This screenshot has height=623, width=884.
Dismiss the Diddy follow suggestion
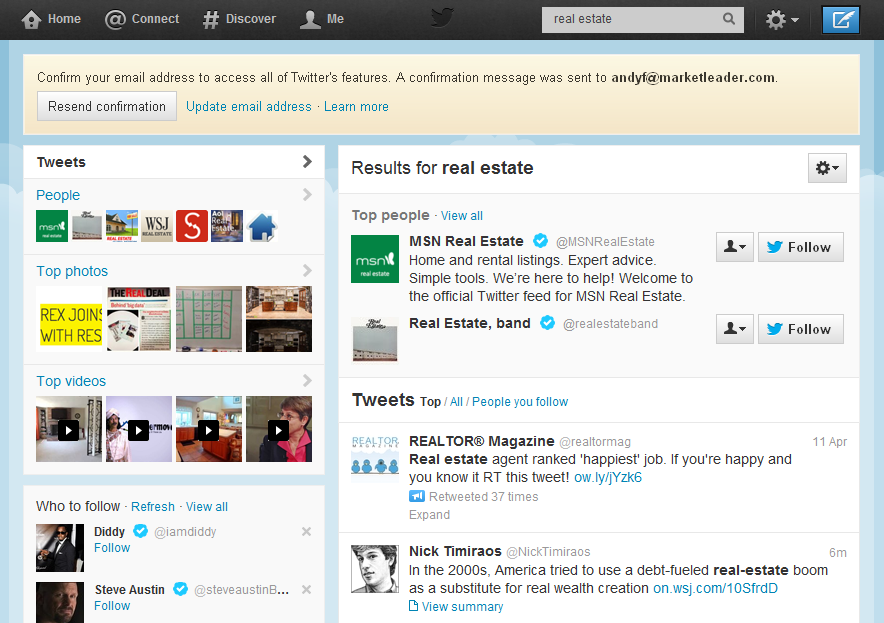click(306, 532)
